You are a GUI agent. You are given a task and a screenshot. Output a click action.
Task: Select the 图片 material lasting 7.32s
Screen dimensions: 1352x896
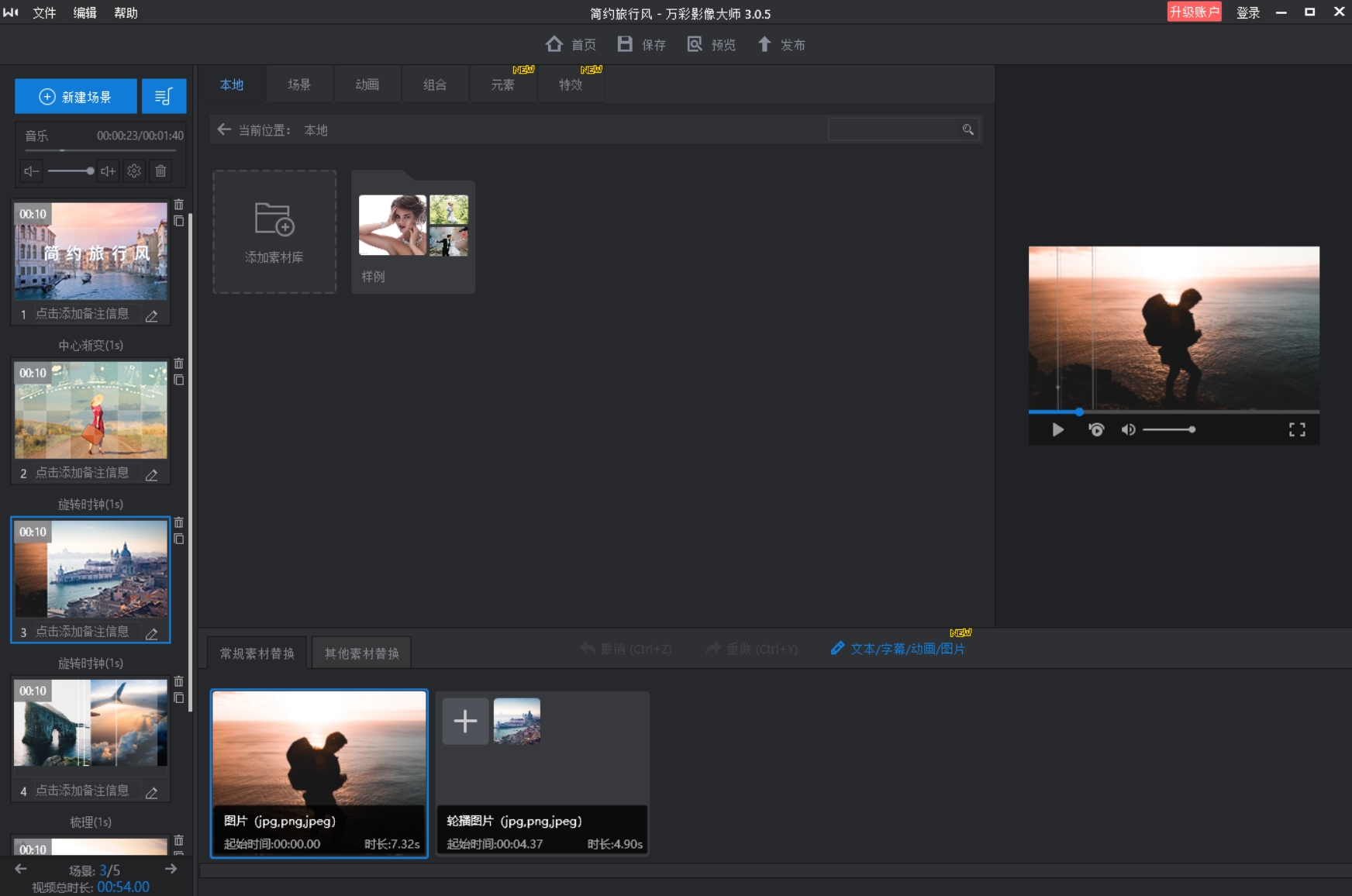(319, 774)
